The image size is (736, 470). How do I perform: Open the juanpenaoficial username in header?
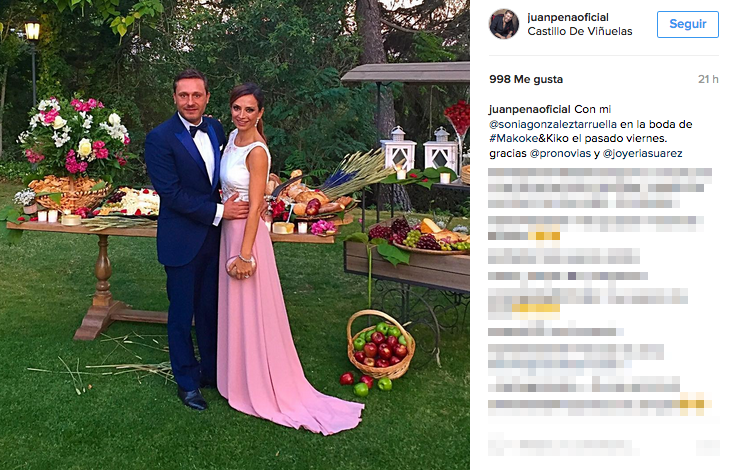tap(568, 17)
